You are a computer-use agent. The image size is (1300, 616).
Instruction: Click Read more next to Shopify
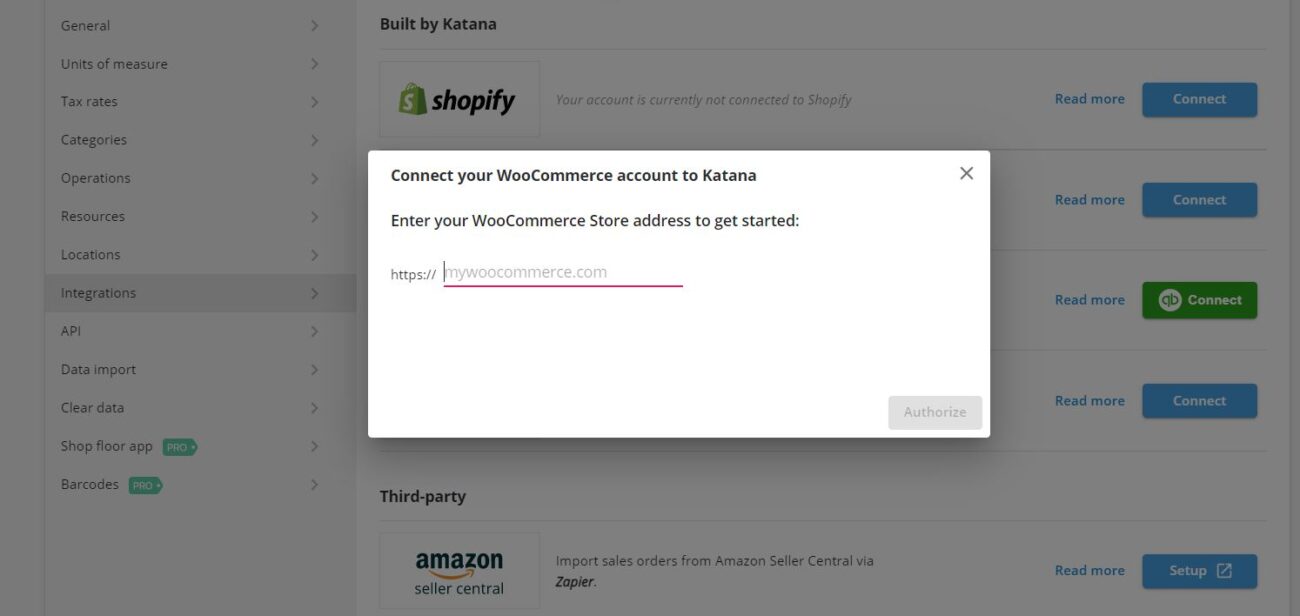pyautogui.click(x=1089, y=99)
